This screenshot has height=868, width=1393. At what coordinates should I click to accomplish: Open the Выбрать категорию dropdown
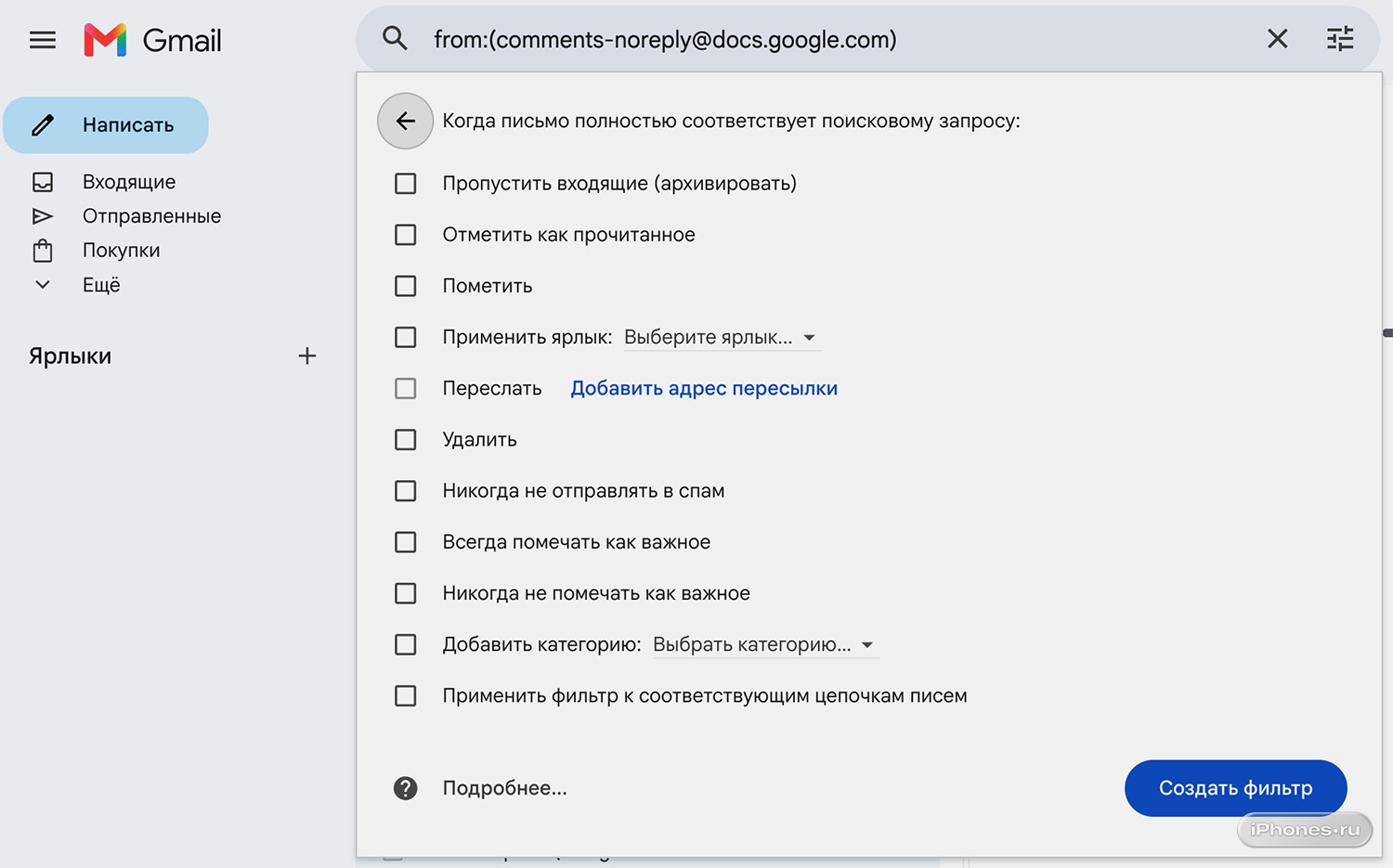[x=765, y=645]
